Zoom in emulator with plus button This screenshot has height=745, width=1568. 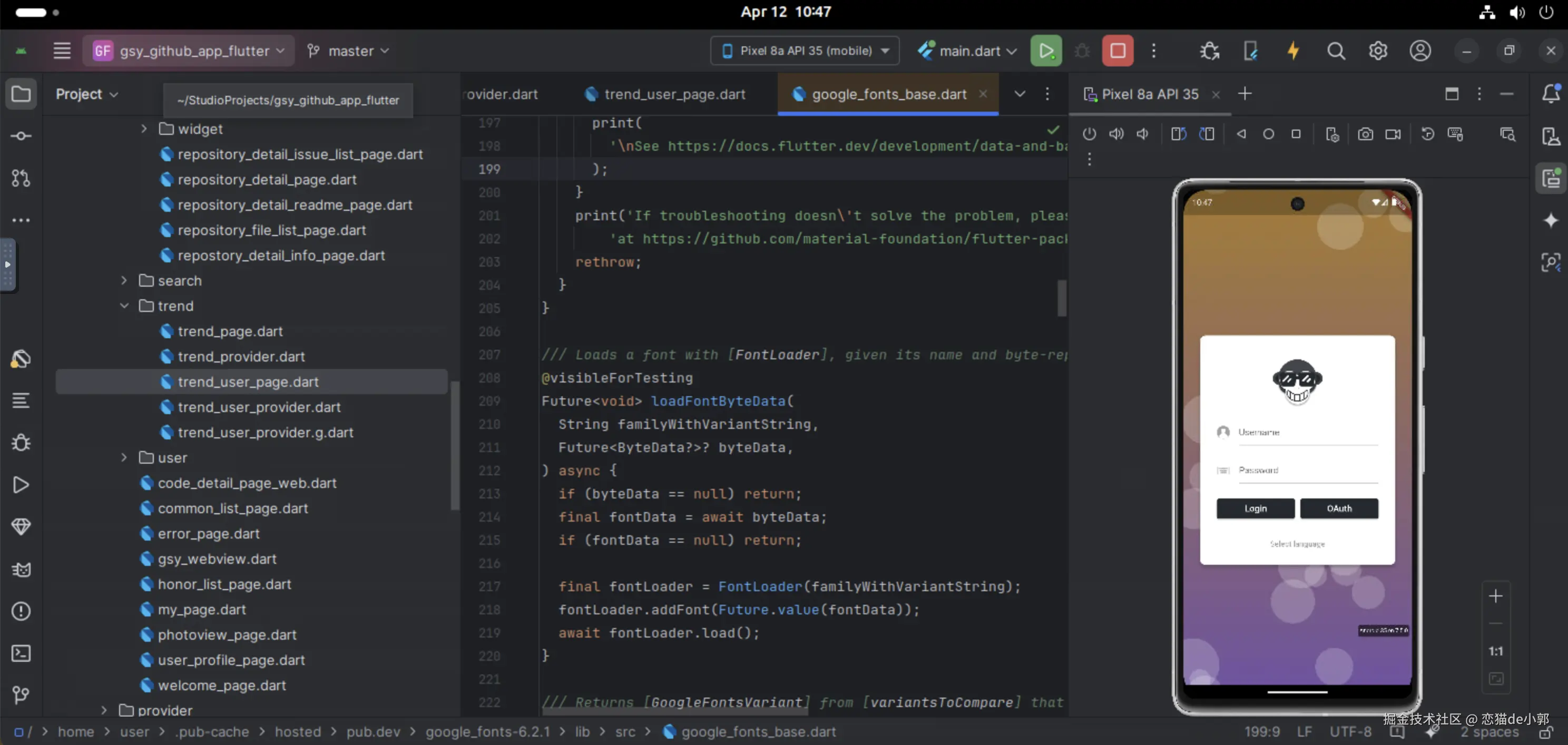1495,596
